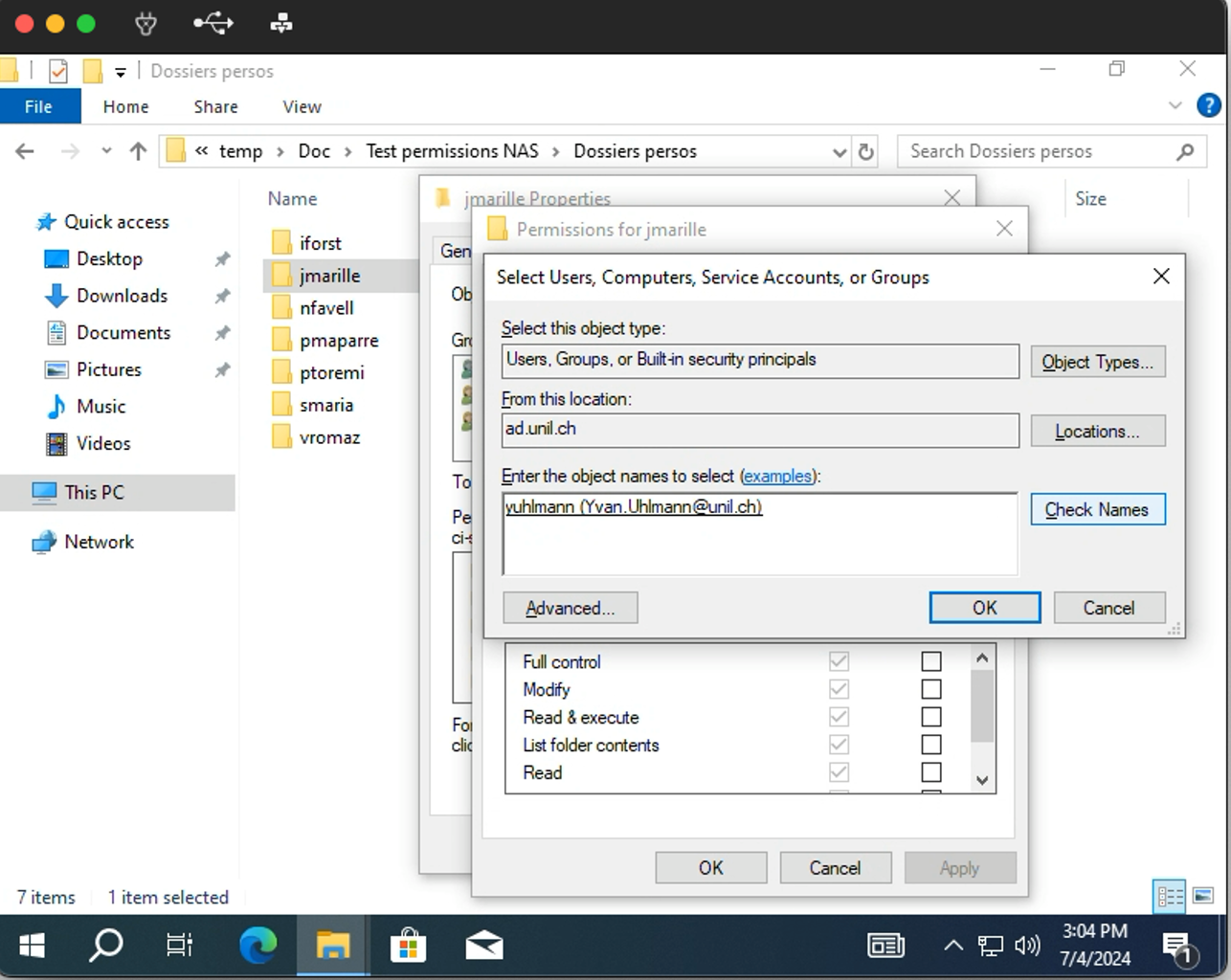Viewport: 1231px width, 980px height.
Task: Open Videos in the navigation pane
Action: (x=103, y=443)
